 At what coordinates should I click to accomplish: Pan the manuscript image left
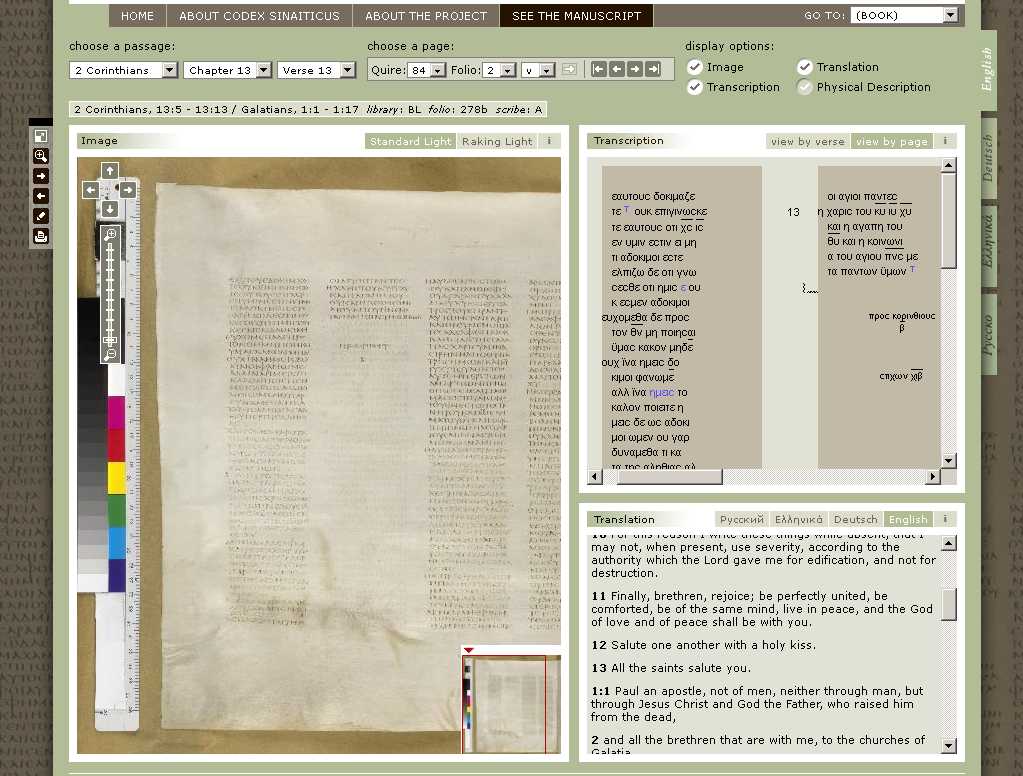point(91,190)
